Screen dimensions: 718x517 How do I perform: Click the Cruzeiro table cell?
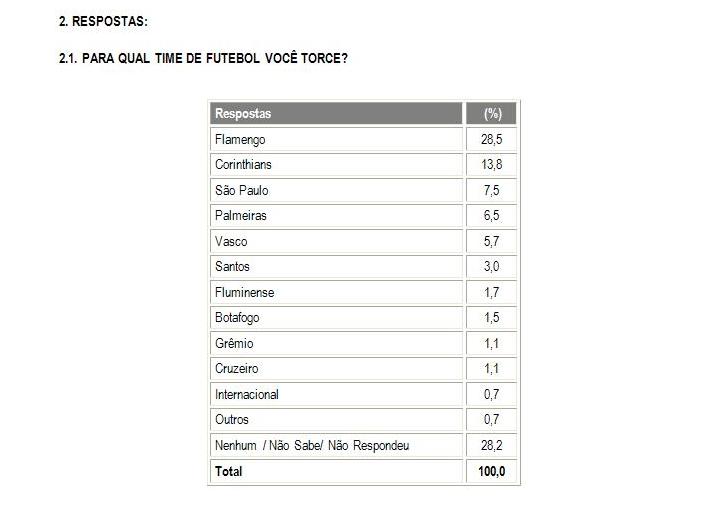236,369
